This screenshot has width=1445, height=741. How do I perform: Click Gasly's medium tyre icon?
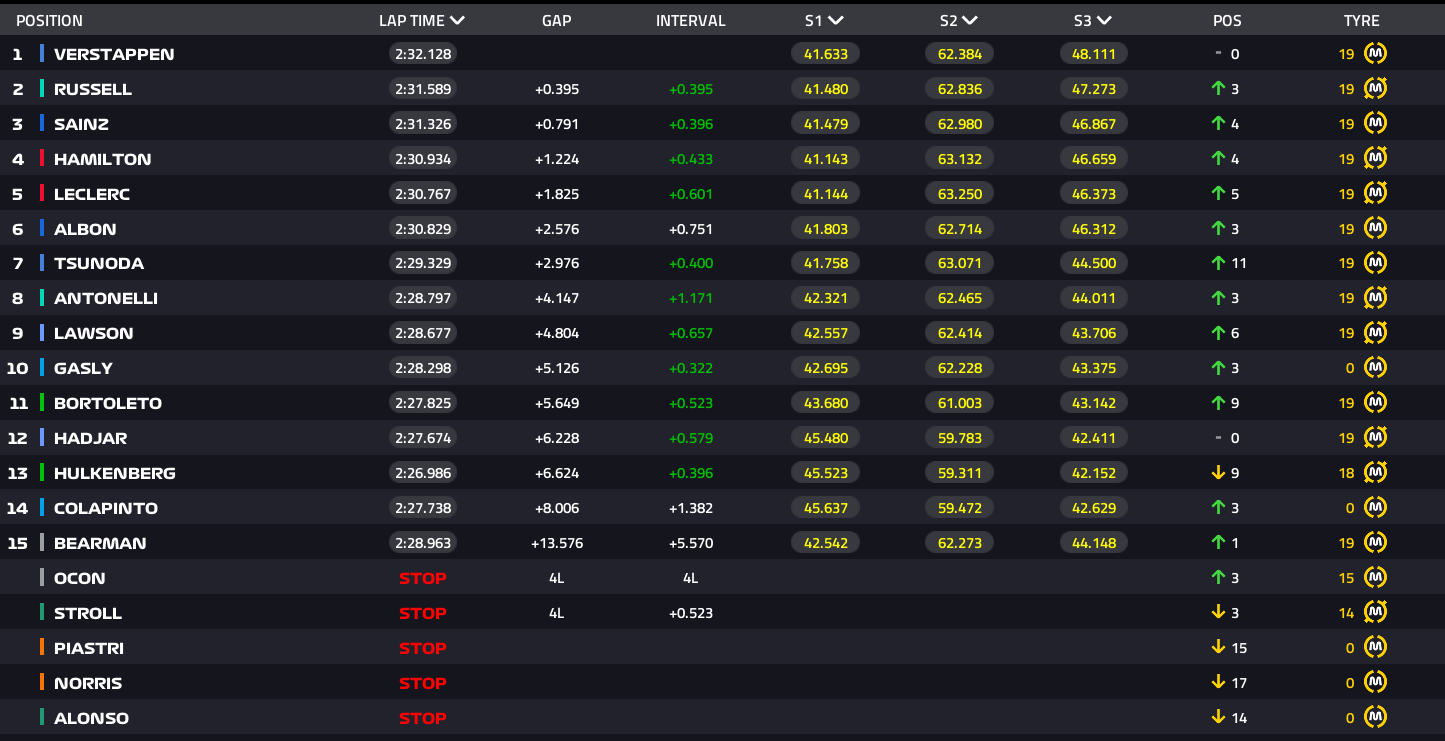(1376, 368)
